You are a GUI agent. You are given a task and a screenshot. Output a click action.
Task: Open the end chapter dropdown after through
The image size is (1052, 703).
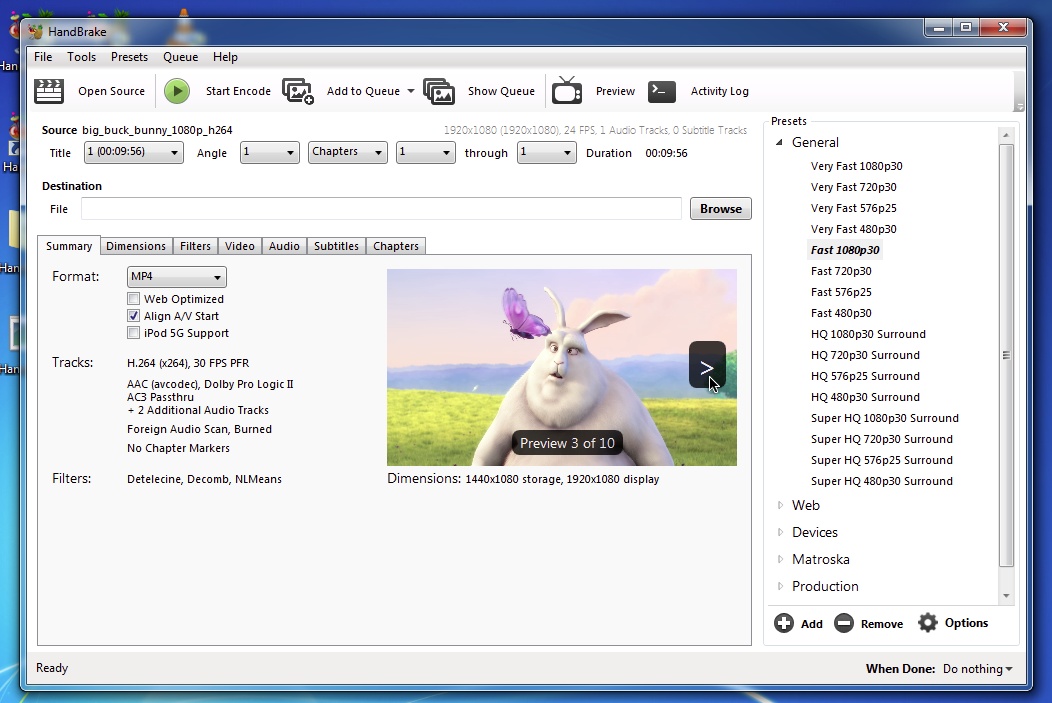[546, 152]
